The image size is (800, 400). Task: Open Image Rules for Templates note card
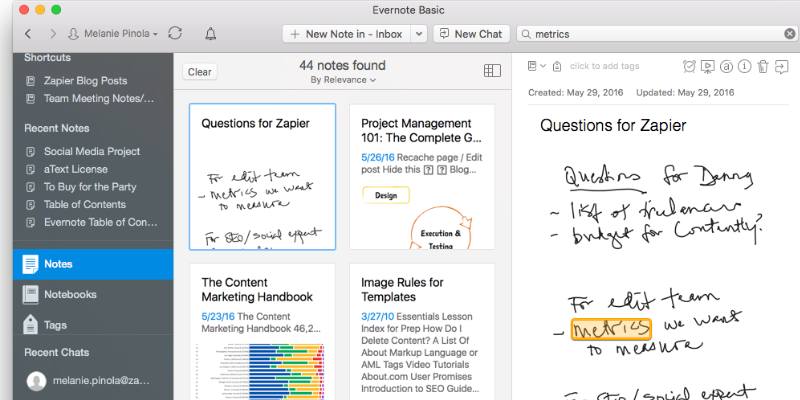pyautogui.click(x=422, y=332)
